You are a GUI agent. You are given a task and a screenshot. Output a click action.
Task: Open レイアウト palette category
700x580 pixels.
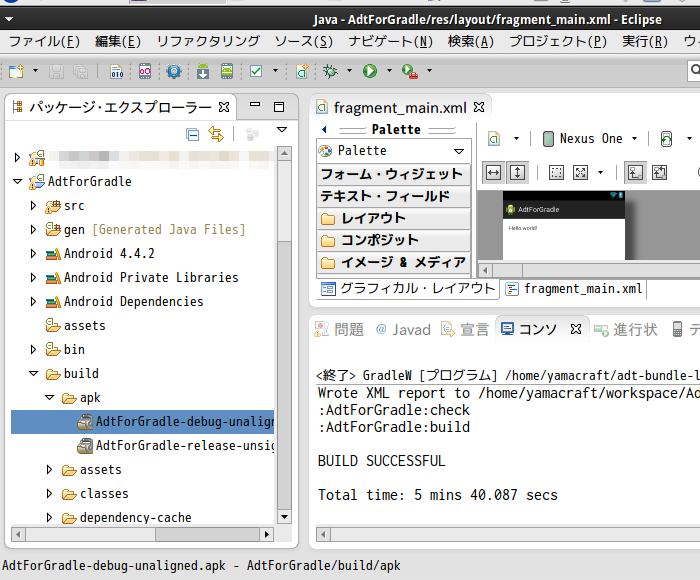393,218
